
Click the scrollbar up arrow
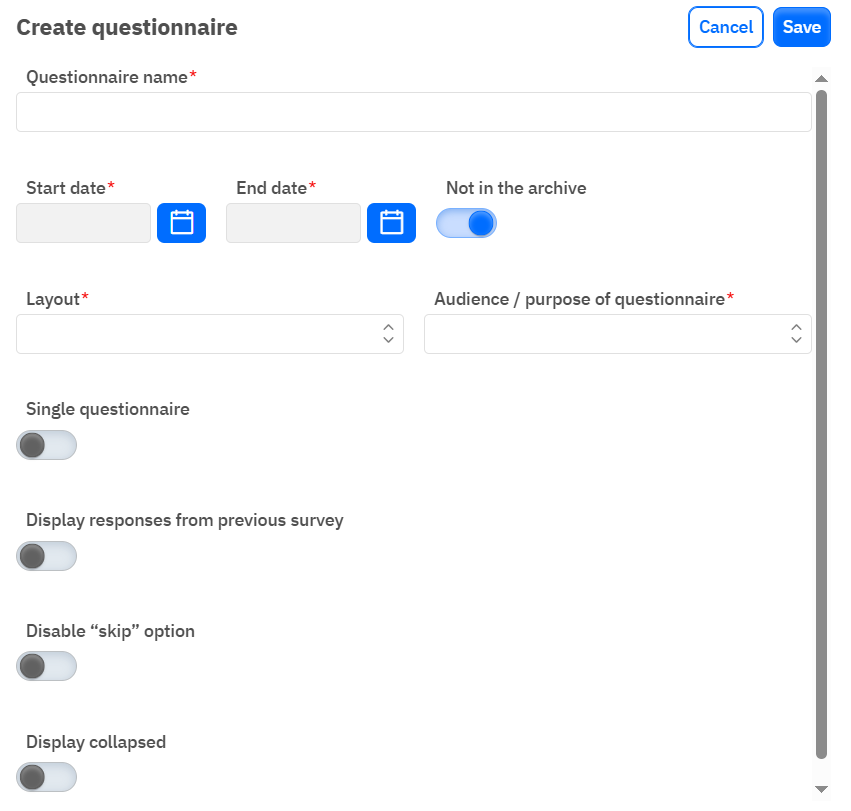click(x=822, y=78)
